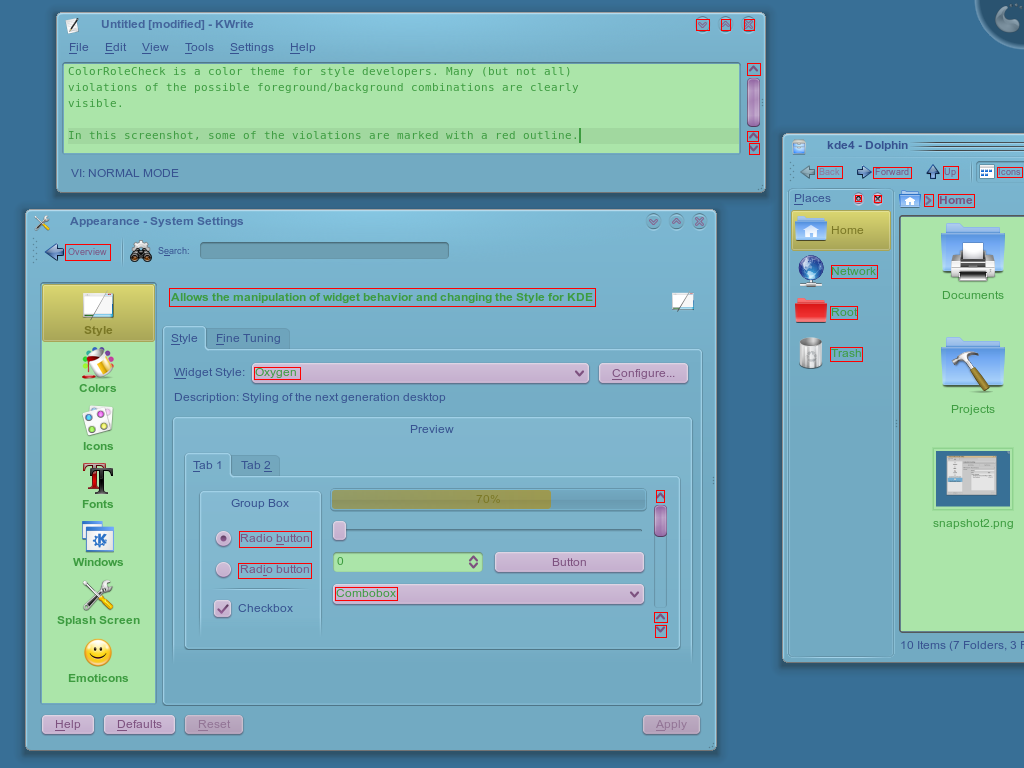Open the Icons settings category
This screenshot has width=1024, height=768.
pyautogui.click(x=98, y=421)
